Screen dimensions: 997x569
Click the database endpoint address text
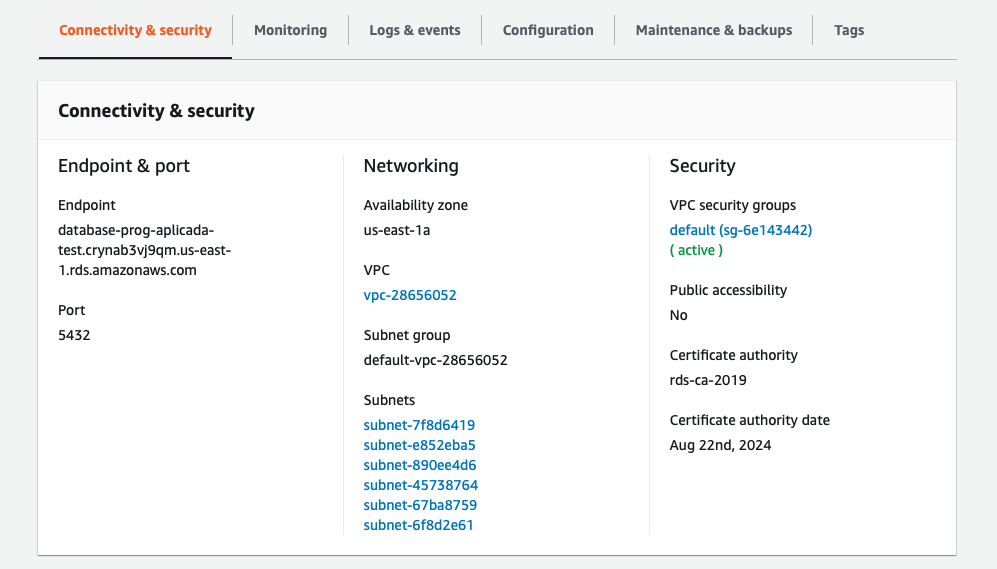[145, 250]
